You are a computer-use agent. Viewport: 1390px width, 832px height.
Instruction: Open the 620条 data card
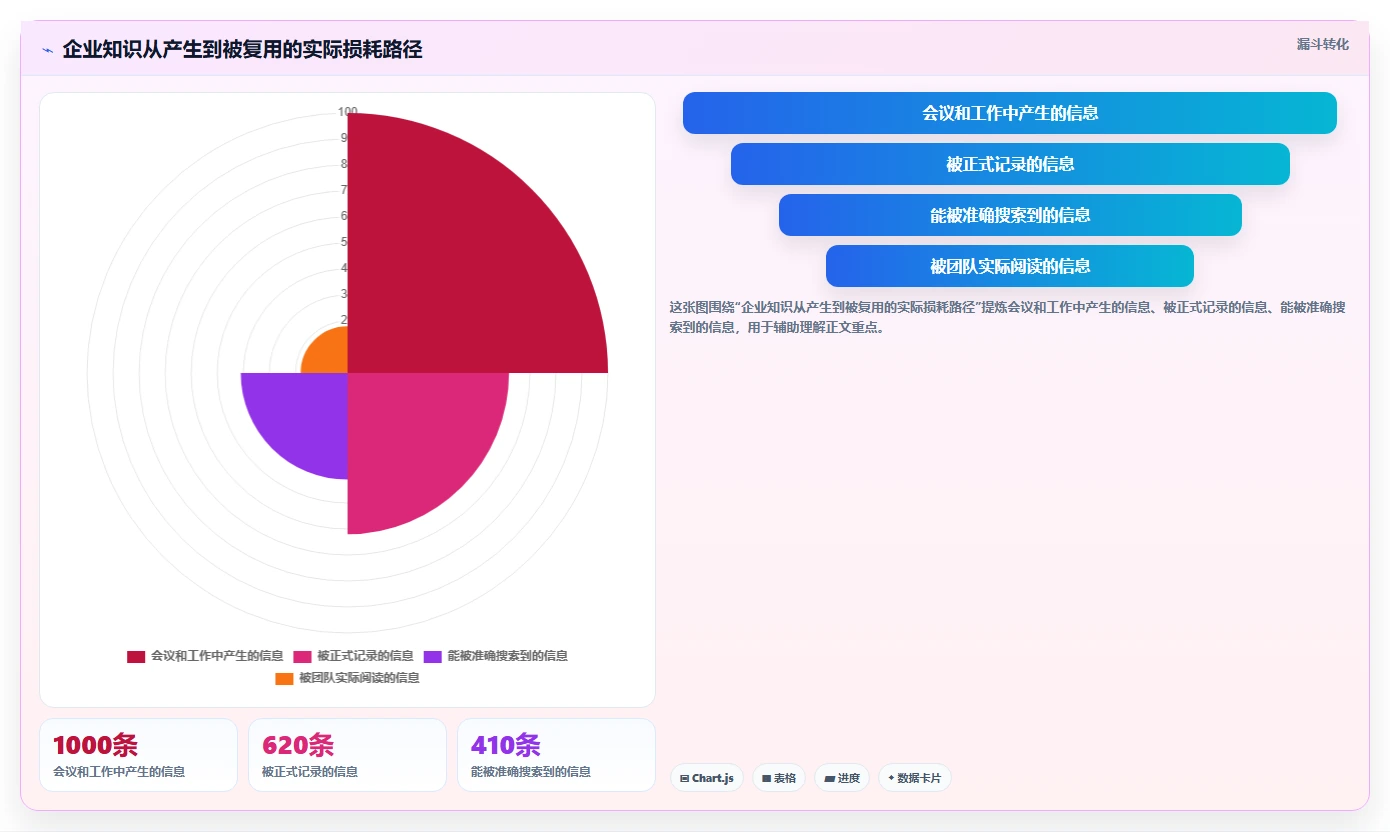347,755
